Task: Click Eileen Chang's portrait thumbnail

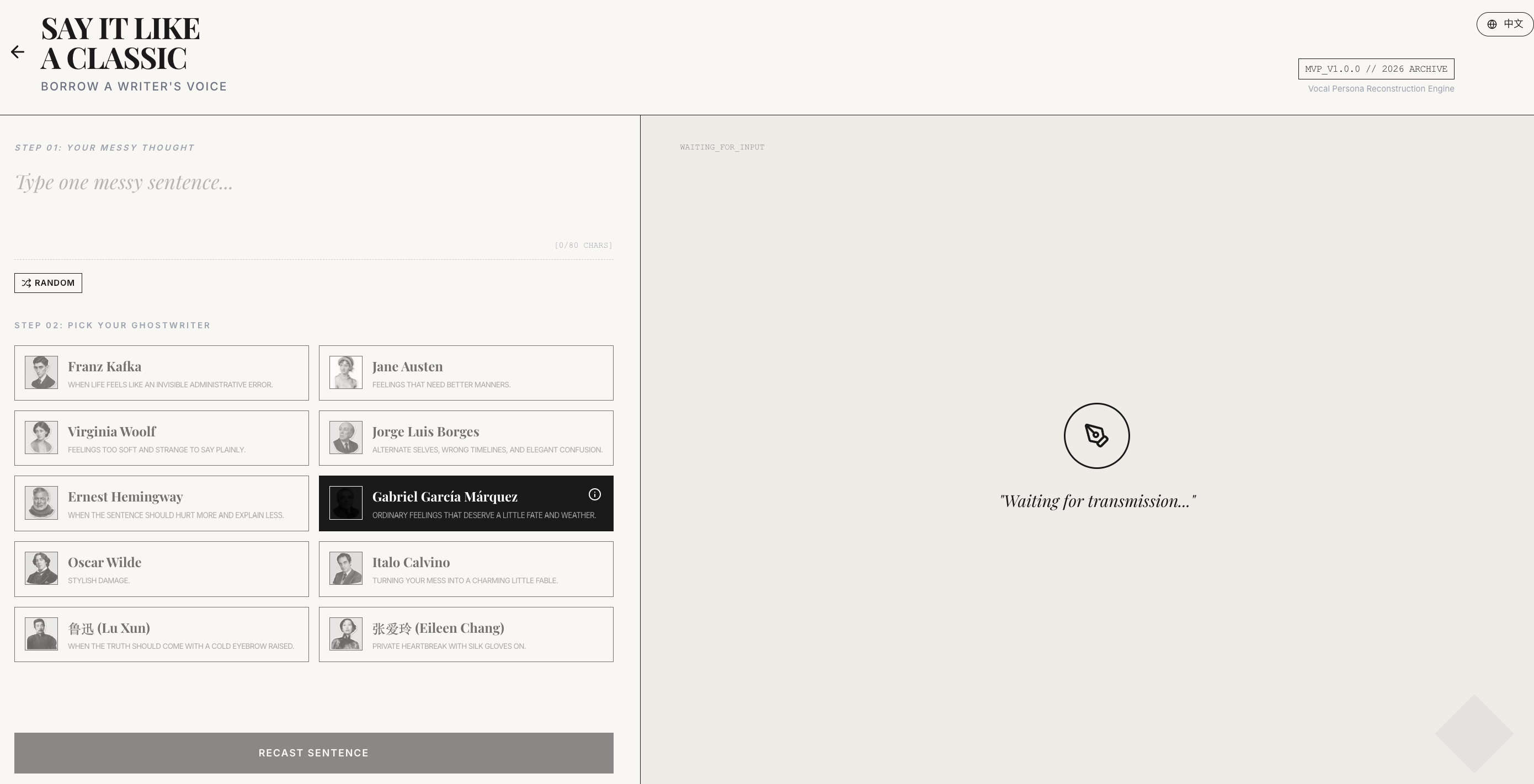Action: pyautogui.click(x=345, y=634)
